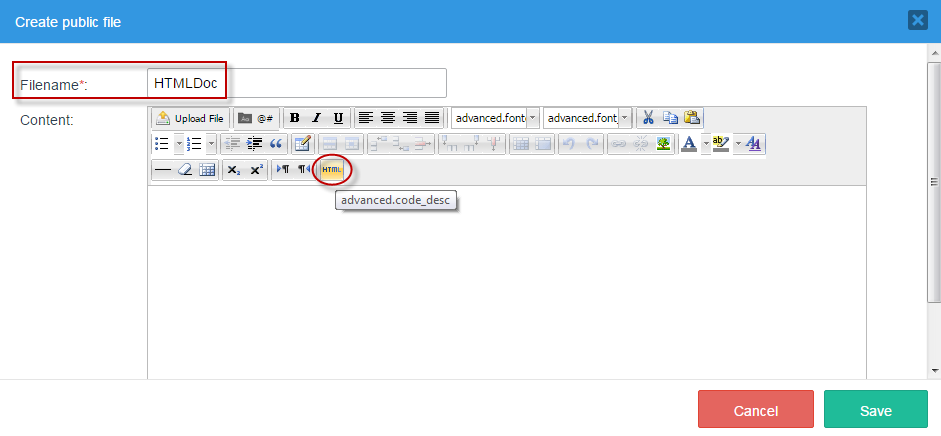Click the superscript icon
The width and height of the screenshot is (941, 436).
coord(256,170)
